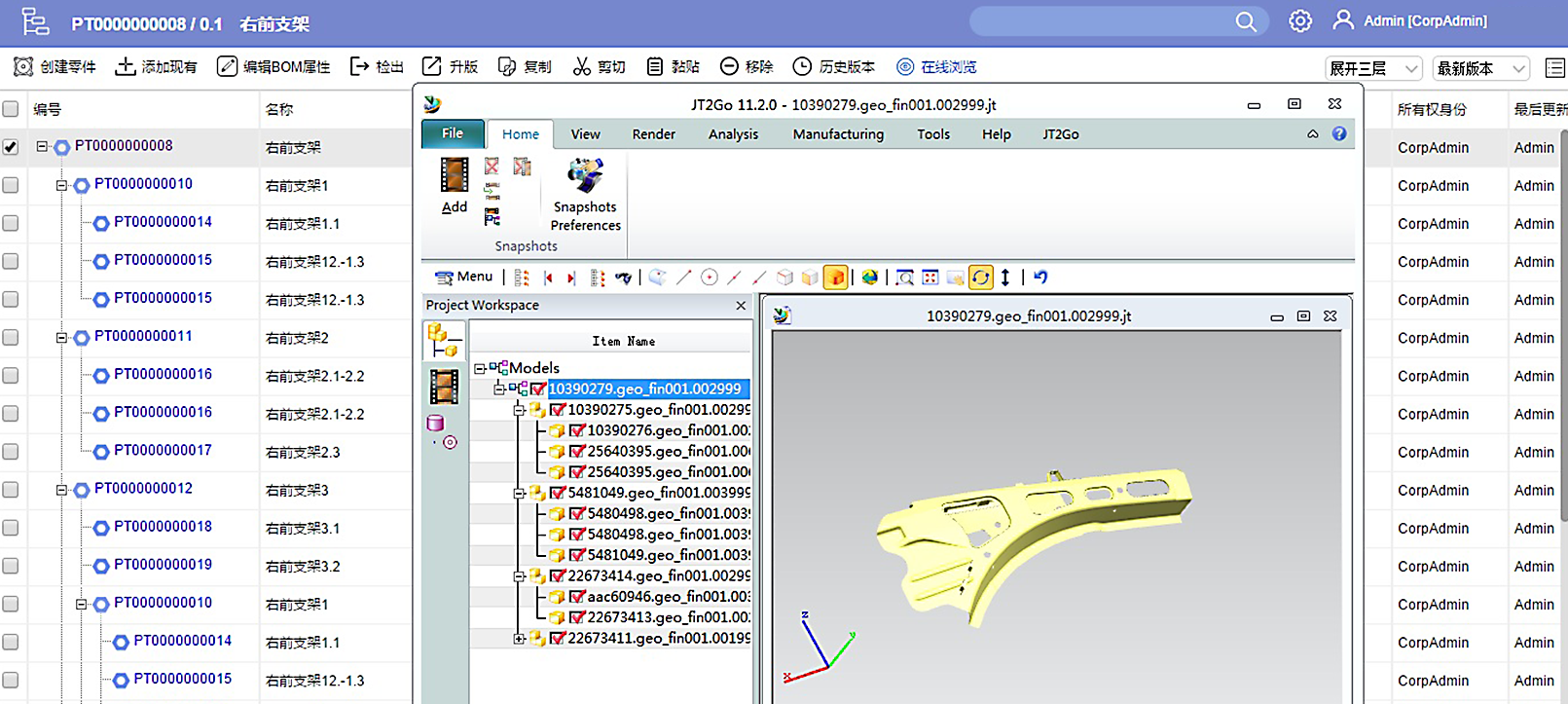Uncheck visibility of aac60946.geo_fin001
The image size is (1568, 704).
[577, 597]
